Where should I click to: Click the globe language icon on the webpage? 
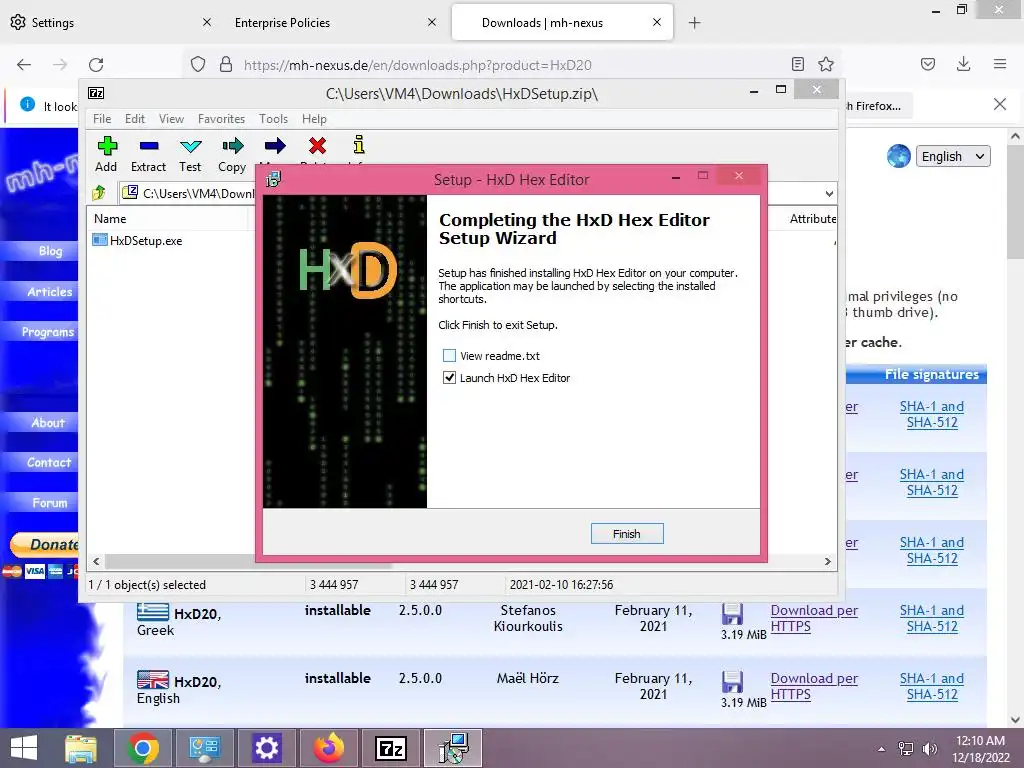click(x=899, y=156)
